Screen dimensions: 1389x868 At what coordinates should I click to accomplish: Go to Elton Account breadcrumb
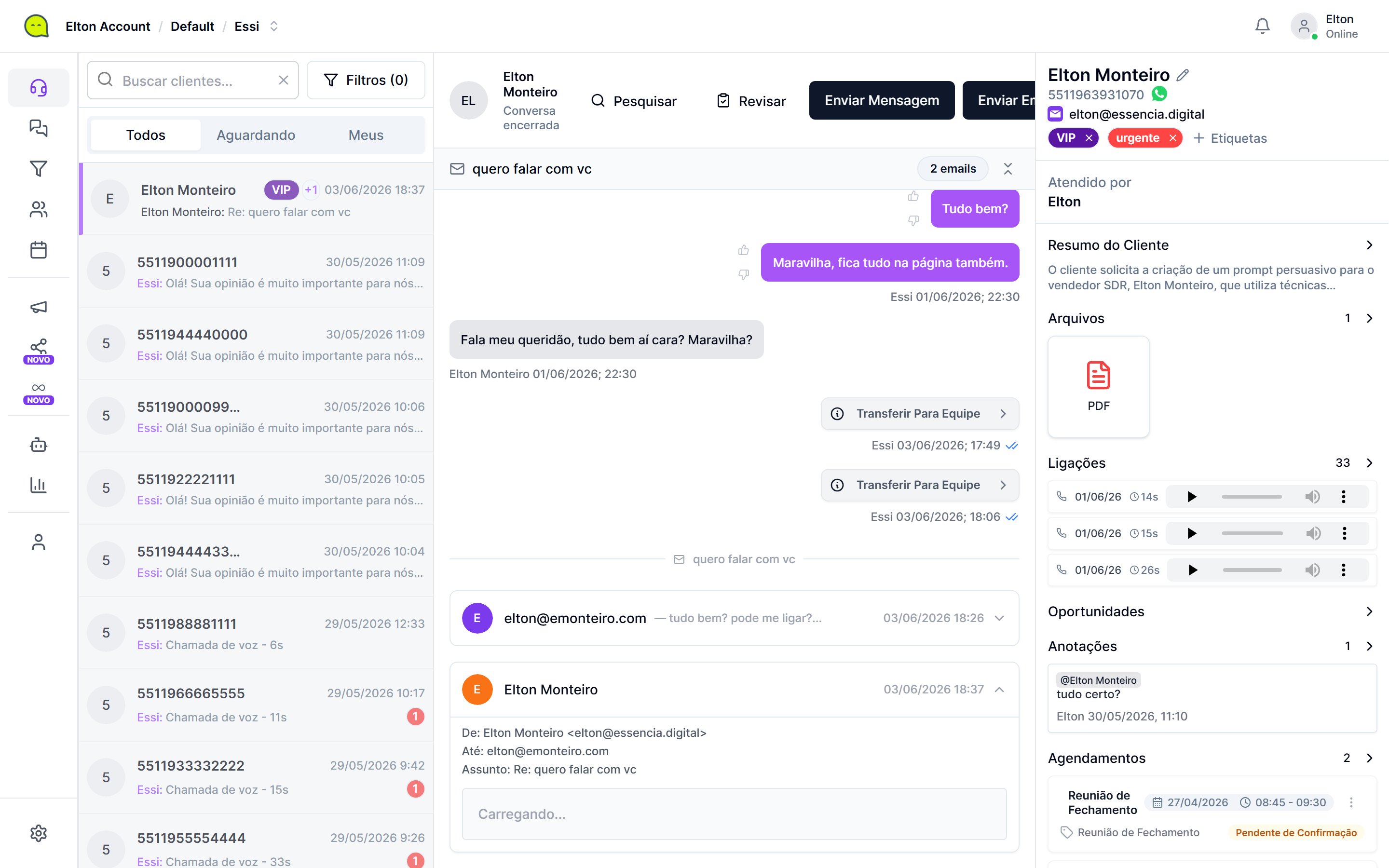(108, 27)
